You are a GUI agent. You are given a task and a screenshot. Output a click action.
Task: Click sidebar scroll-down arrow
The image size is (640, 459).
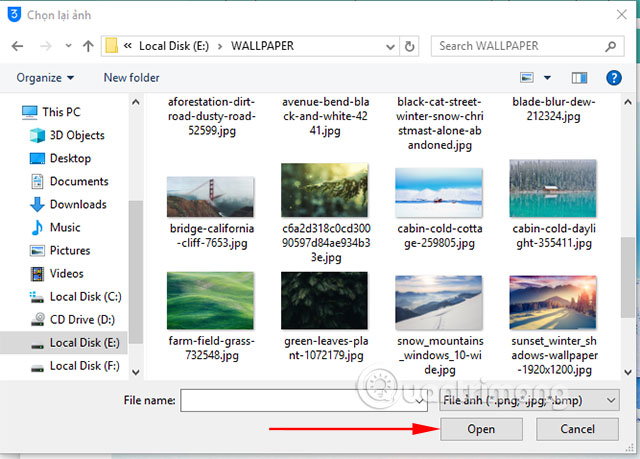[136, 372]
